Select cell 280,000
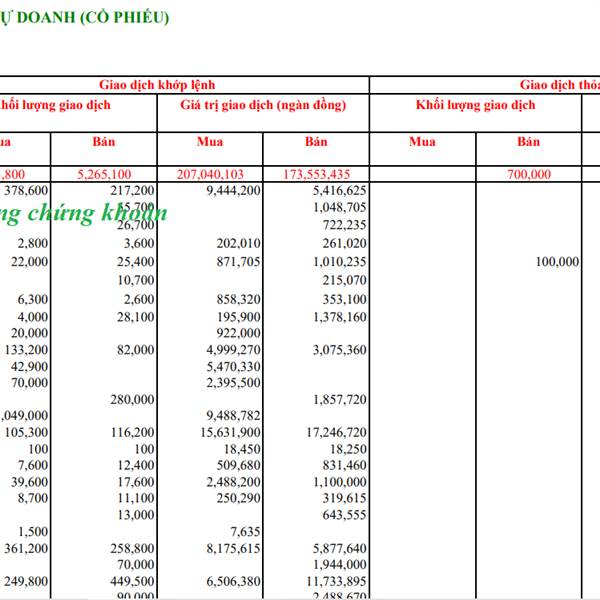600x600 pixels. tap(132, 399)
